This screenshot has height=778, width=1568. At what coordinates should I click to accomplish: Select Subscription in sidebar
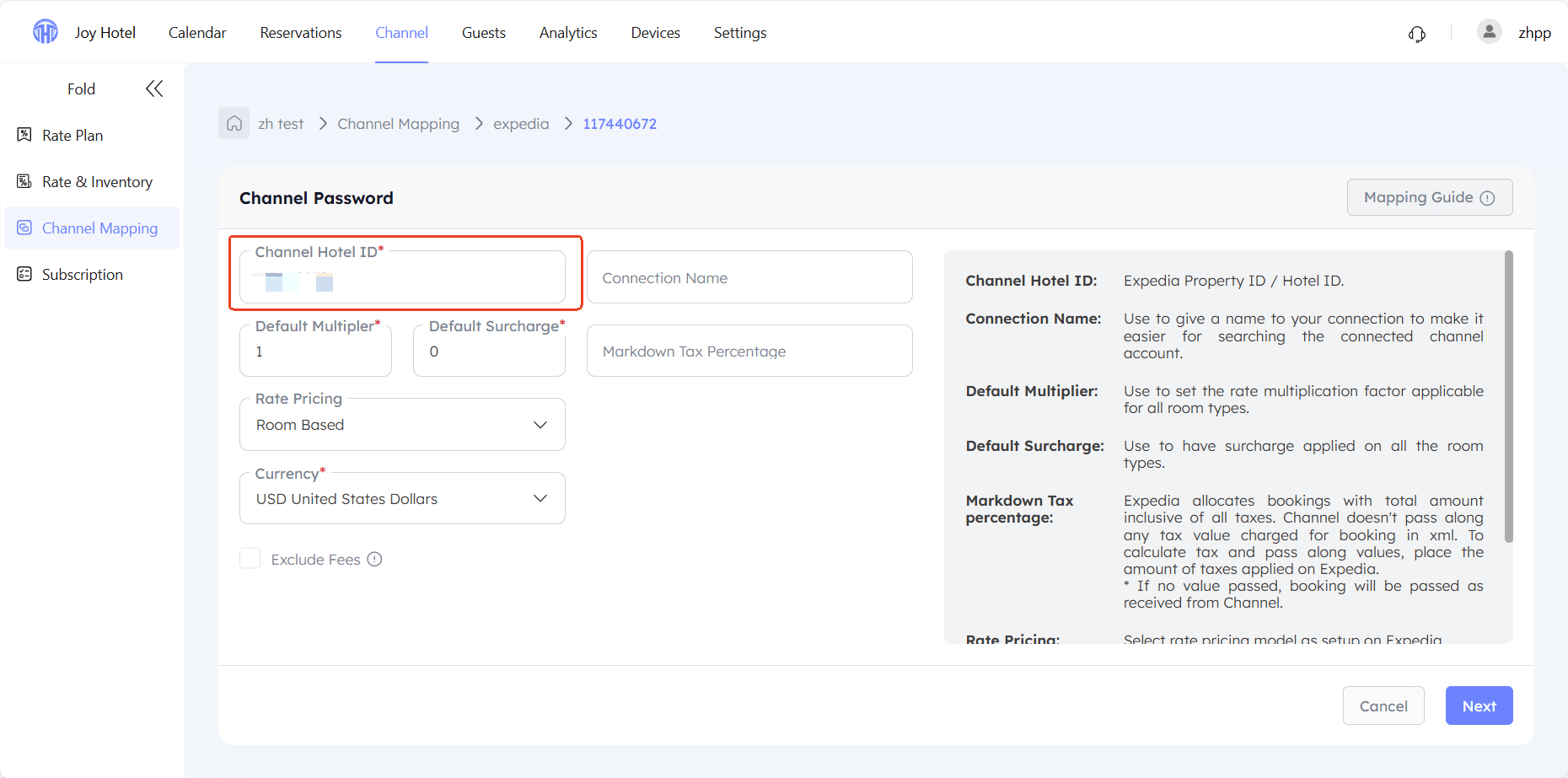click(92, 274)
